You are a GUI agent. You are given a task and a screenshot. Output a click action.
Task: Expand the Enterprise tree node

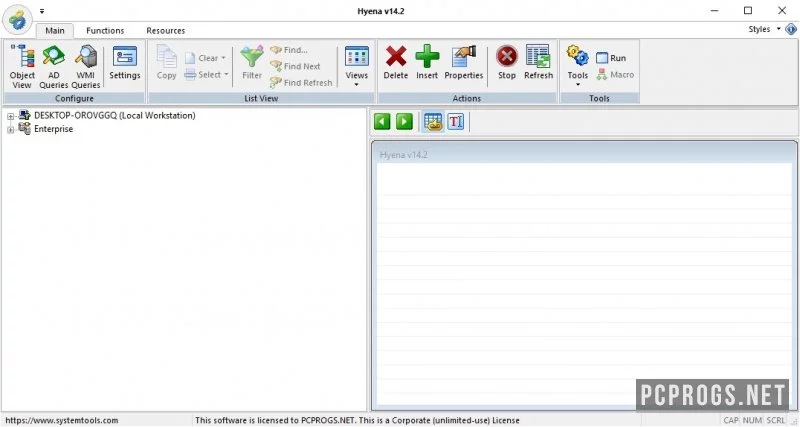(x=10, y=130)
